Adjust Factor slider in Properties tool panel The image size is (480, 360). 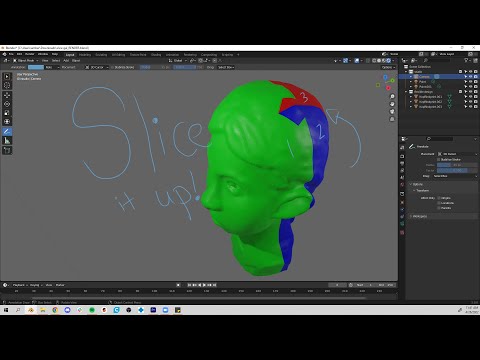(457, 170)
